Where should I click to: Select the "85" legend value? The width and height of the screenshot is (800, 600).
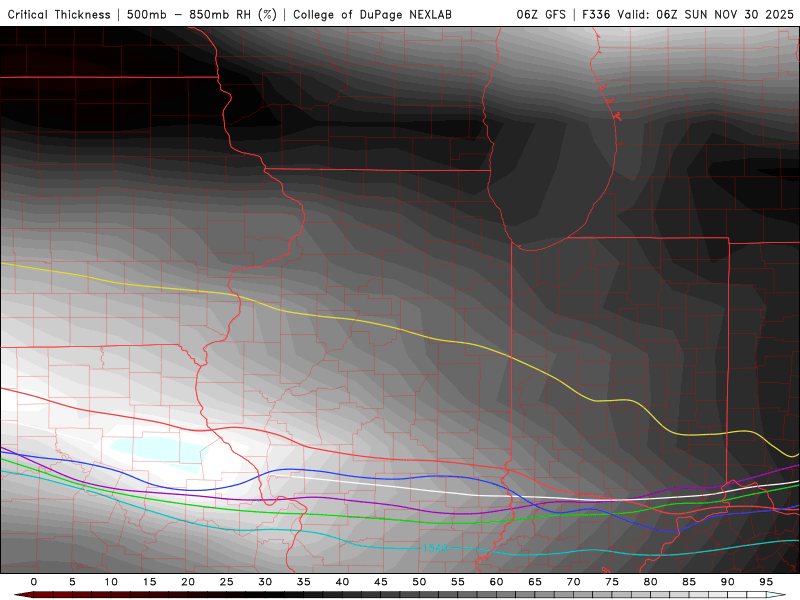tap(689, 582)
